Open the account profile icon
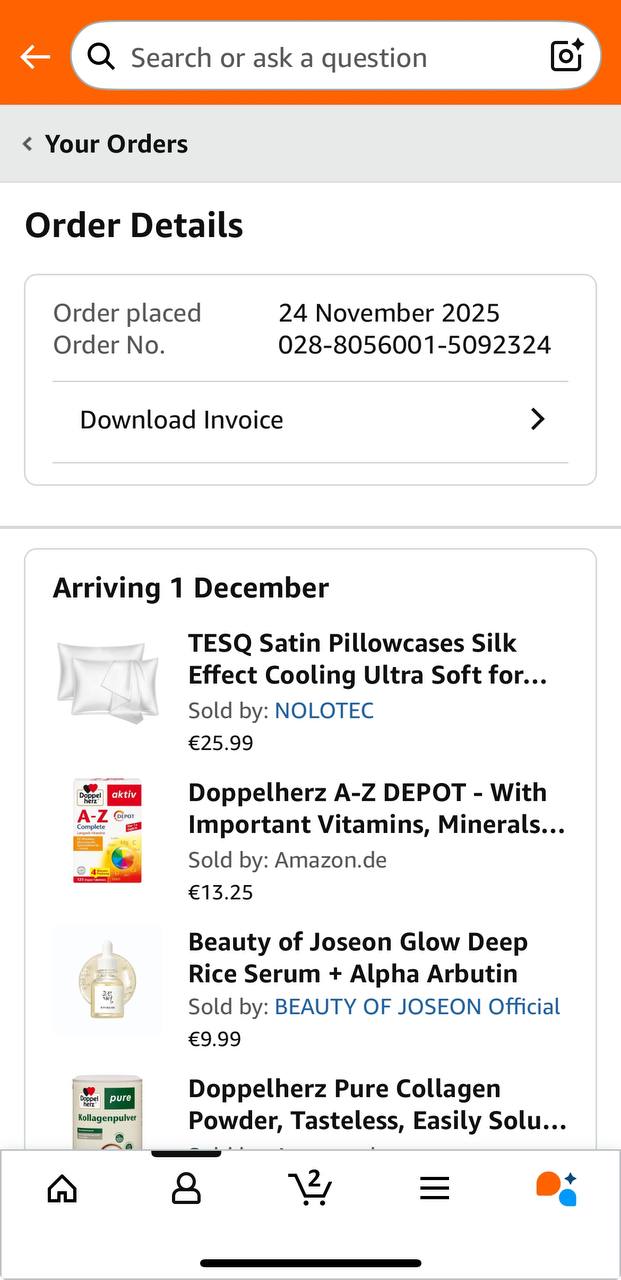The width and height of the screenshot is (621, 1280). coord(186,1188)
